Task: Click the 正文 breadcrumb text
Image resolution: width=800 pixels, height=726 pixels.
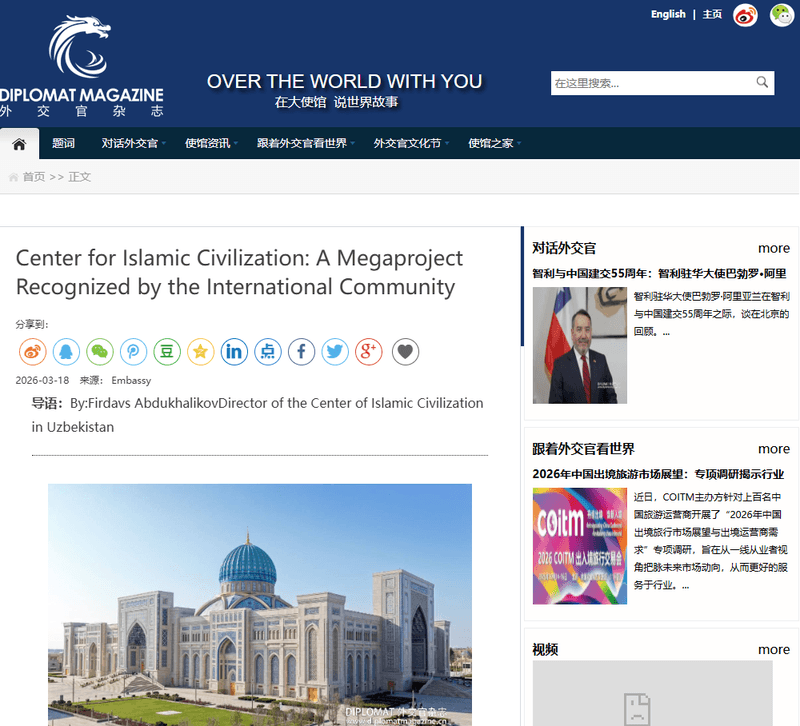Action: click(80, 177)
